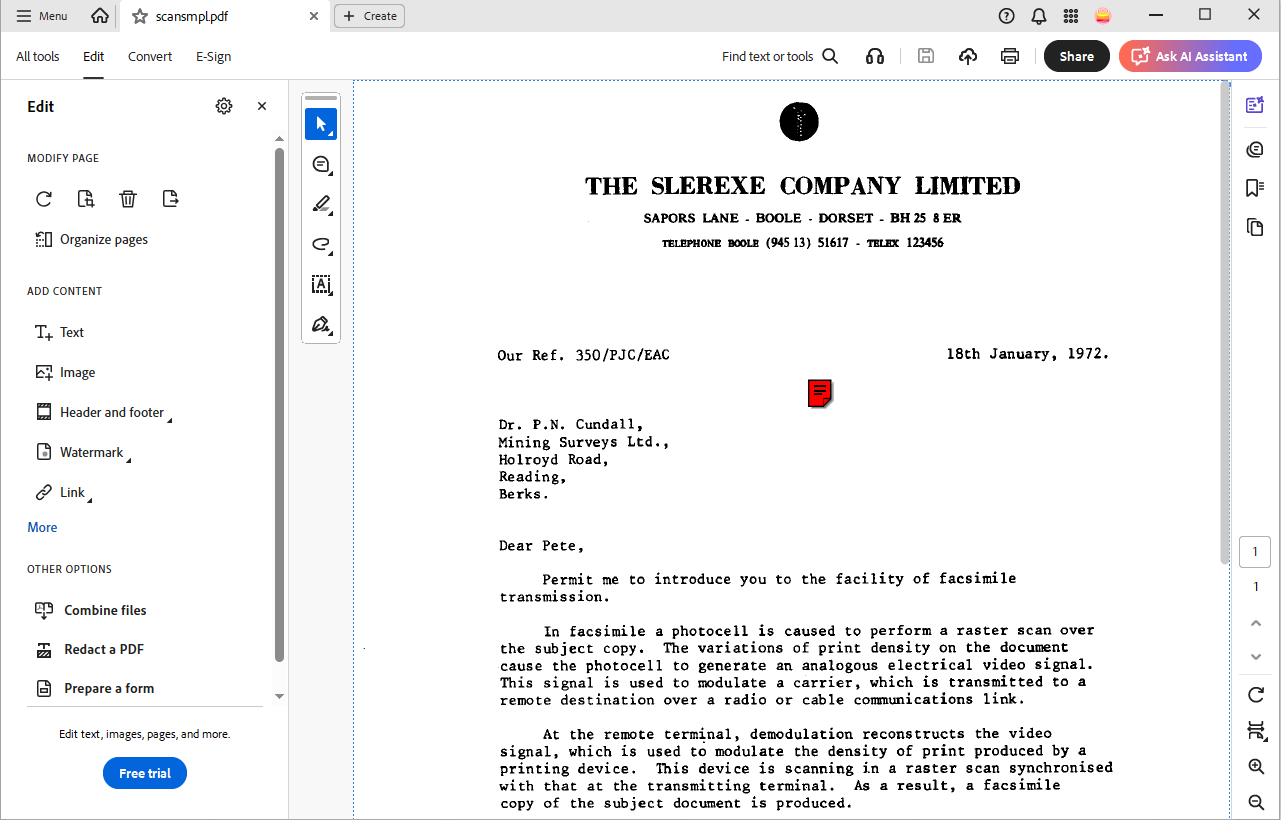
Task: Select the highlighter tool
Action: [321, 205]
